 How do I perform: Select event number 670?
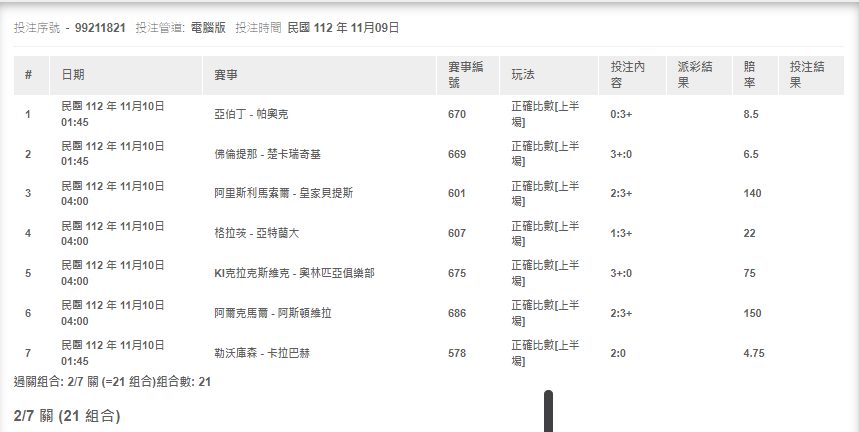coord(457,114)
